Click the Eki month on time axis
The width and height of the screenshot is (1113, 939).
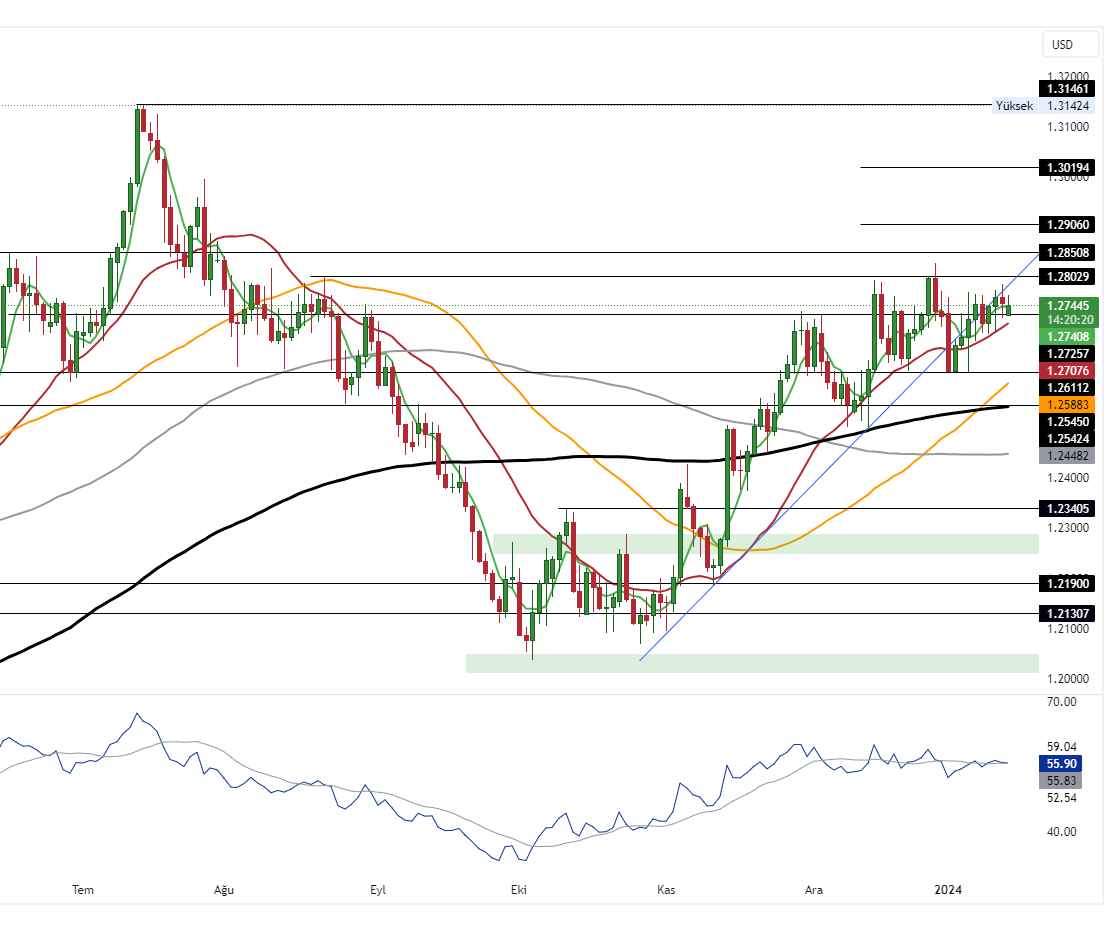point(518,890)
